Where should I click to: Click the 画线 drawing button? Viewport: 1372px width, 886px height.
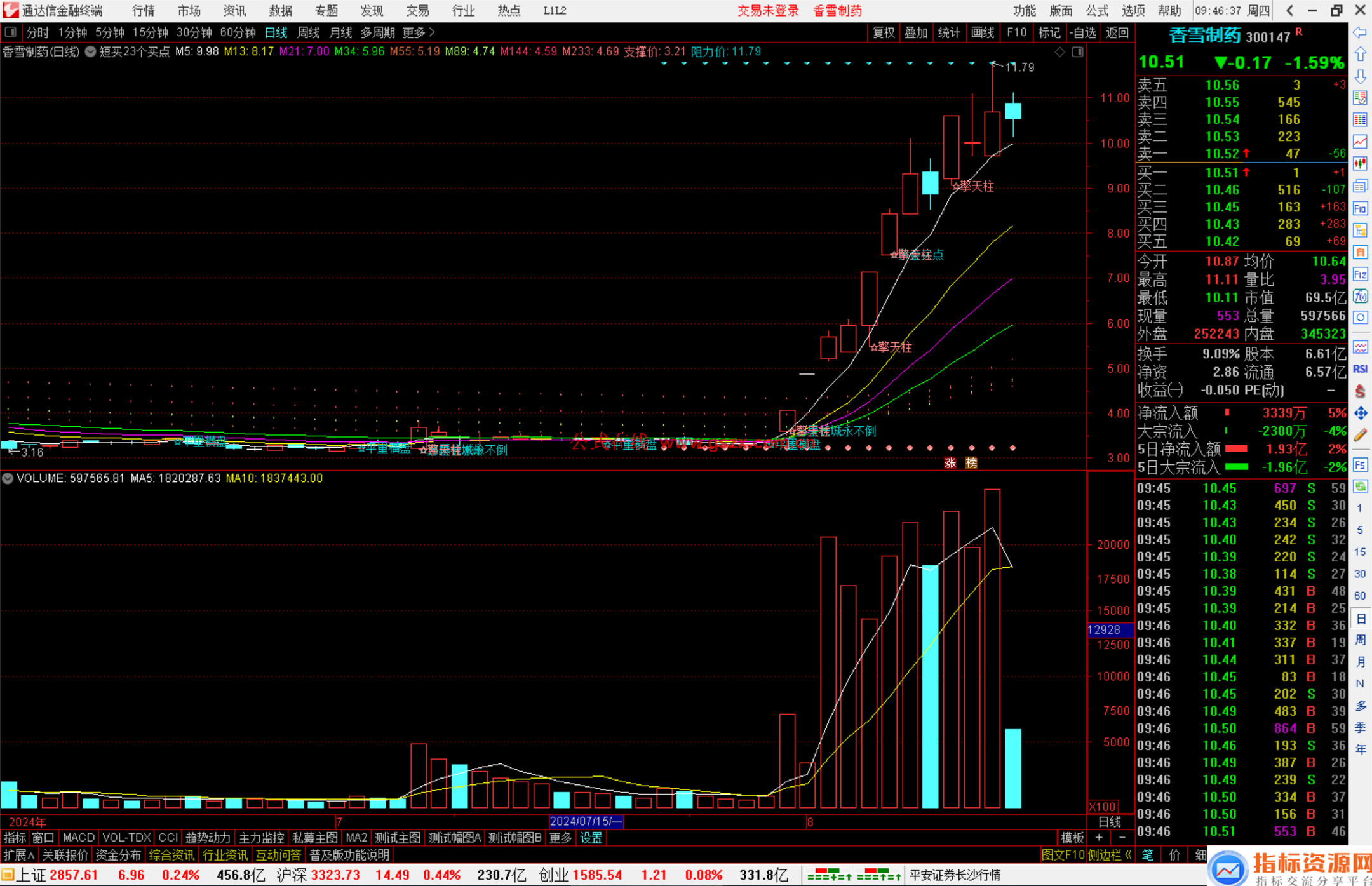point(983,32)
